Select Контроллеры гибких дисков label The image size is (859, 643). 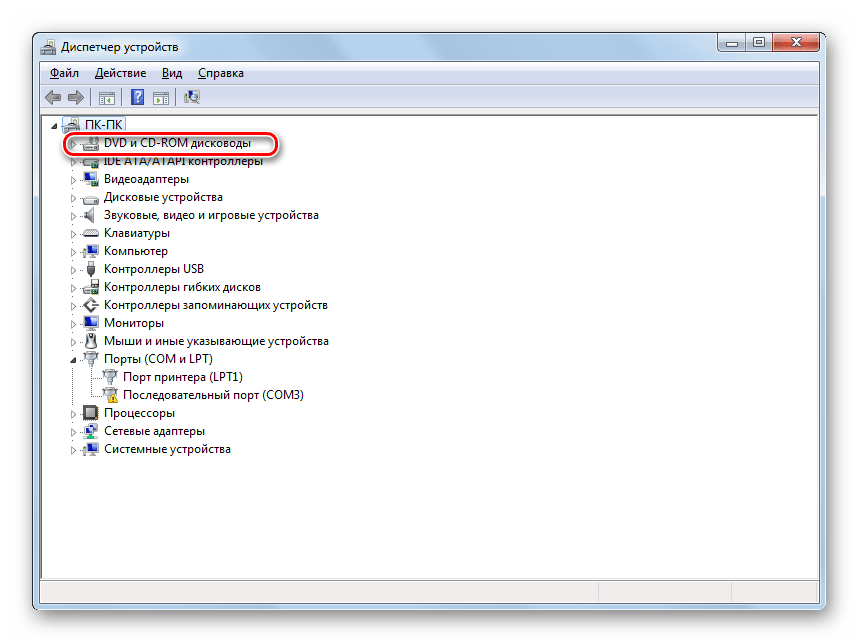tap(182, 287)
